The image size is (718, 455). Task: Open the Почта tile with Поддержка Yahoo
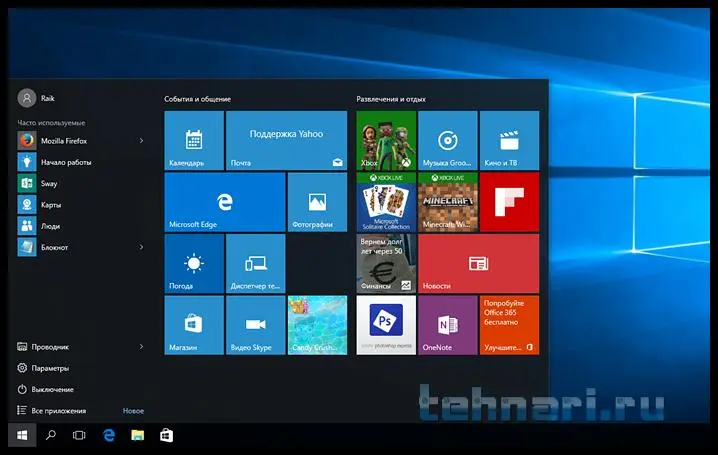coord(287,141)
